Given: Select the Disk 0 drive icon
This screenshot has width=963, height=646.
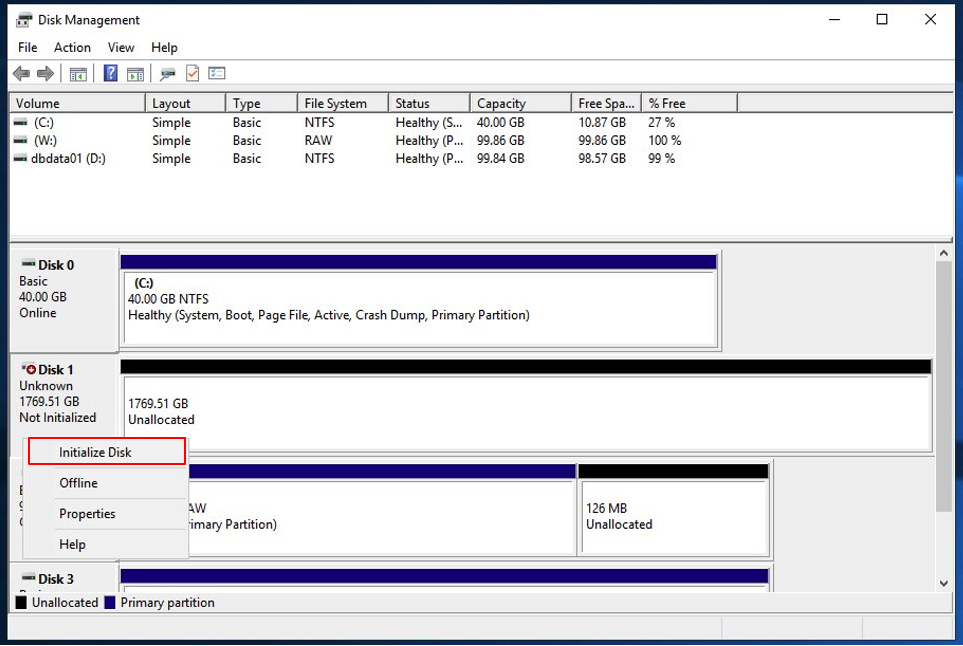Looking at the screenshot, I should tap(28, 264).
